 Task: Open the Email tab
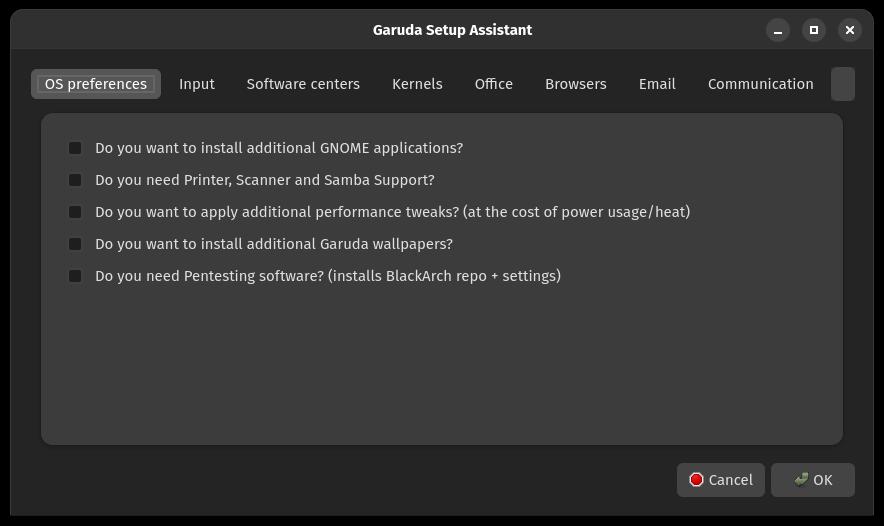657,84
